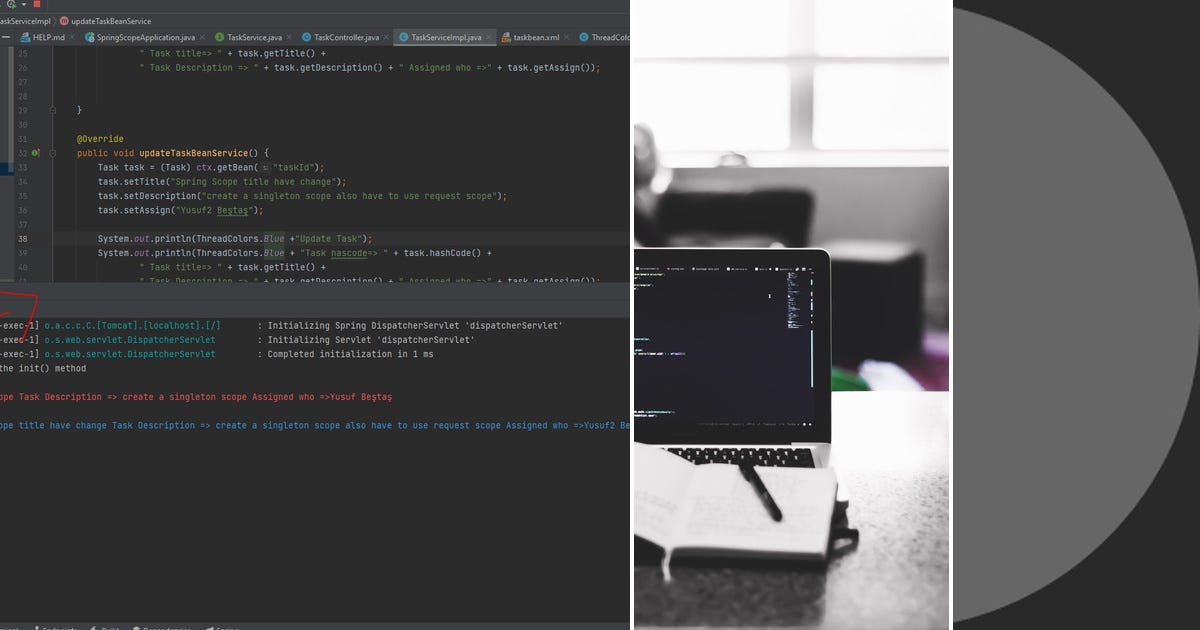Collapse the updateTaskBeanService method fold arrow
Image resolution: width=1200 pixels, height=630 pixels.
coord(53,153)
